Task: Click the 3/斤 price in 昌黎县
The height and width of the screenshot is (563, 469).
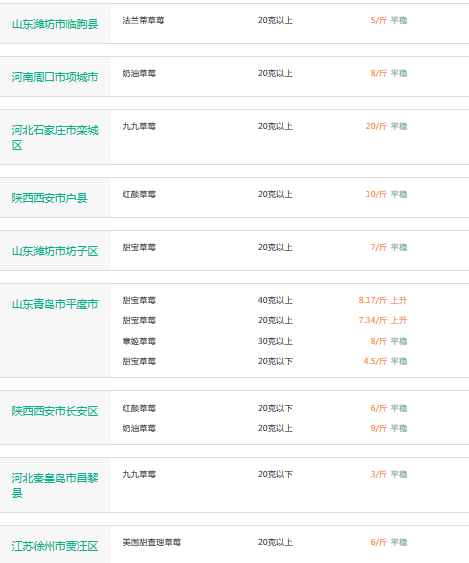Action: tap(379, 474)
